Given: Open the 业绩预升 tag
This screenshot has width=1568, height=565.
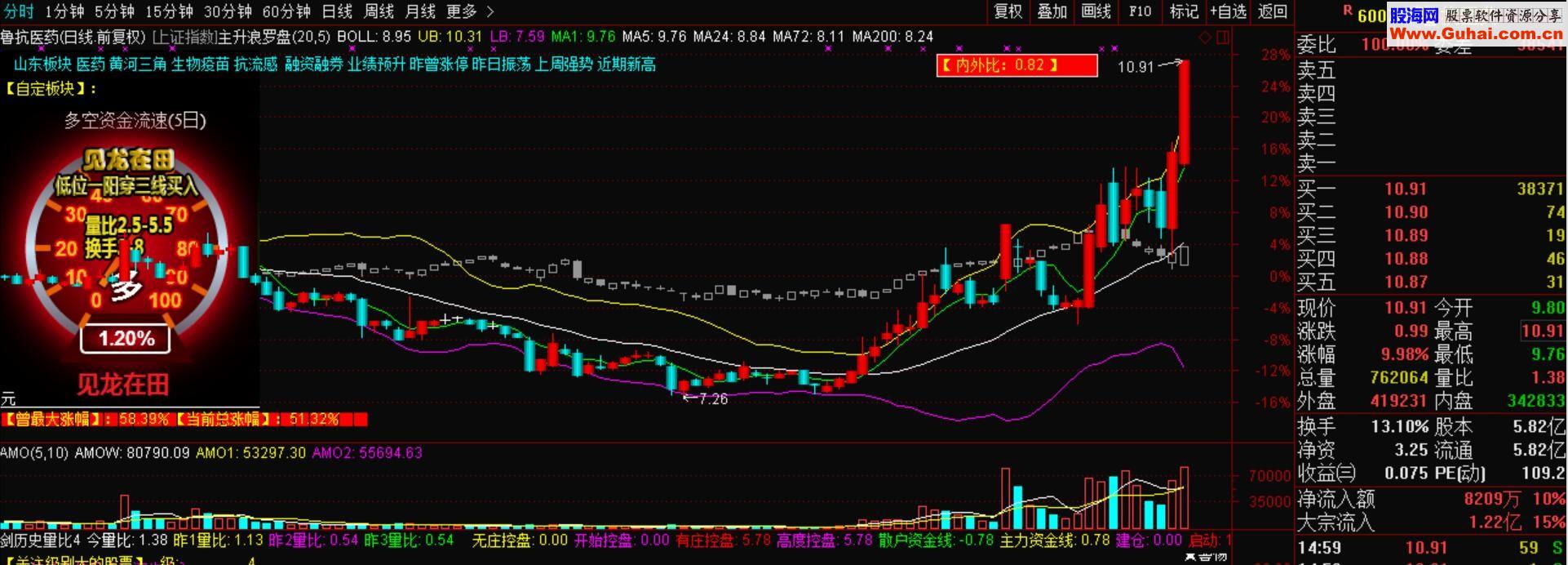Looking at the screenshot, I should (x=376, y=65).
